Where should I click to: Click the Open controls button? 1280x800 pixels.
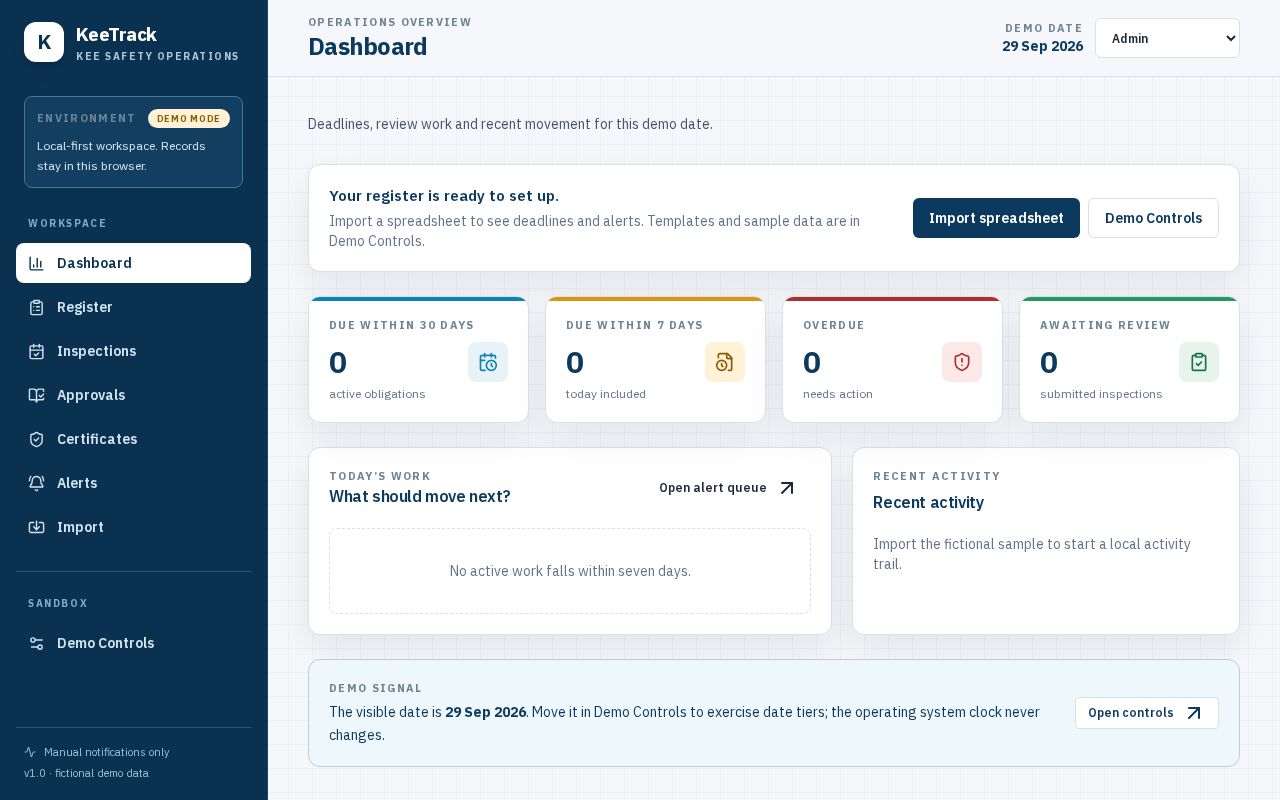click(1146, 713)
